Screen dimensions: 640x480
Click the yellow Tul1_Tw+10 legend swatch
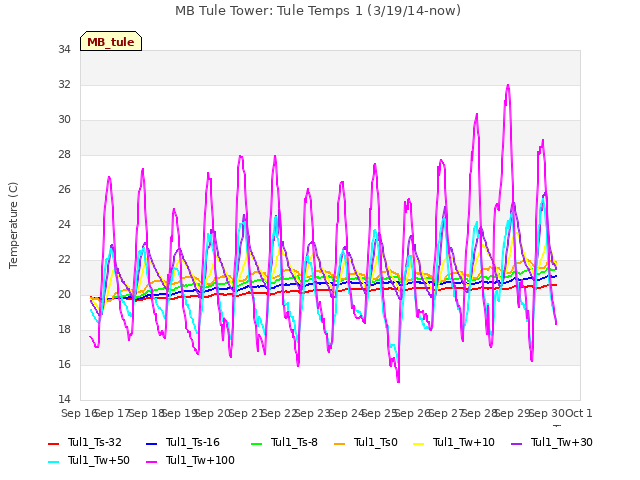(419, 443)
